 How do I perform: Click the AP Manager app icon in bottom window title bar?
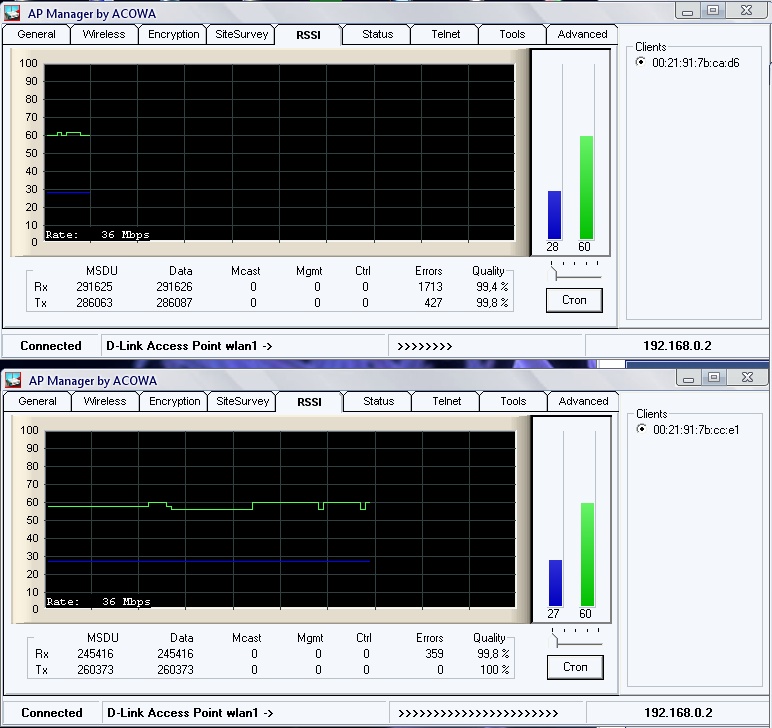tap(13, 380)
